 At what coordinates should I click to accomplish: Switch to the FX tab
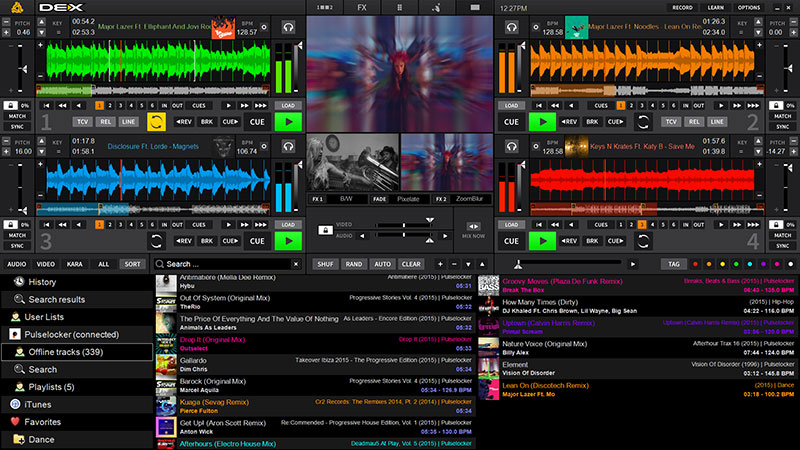click(360, 7)
